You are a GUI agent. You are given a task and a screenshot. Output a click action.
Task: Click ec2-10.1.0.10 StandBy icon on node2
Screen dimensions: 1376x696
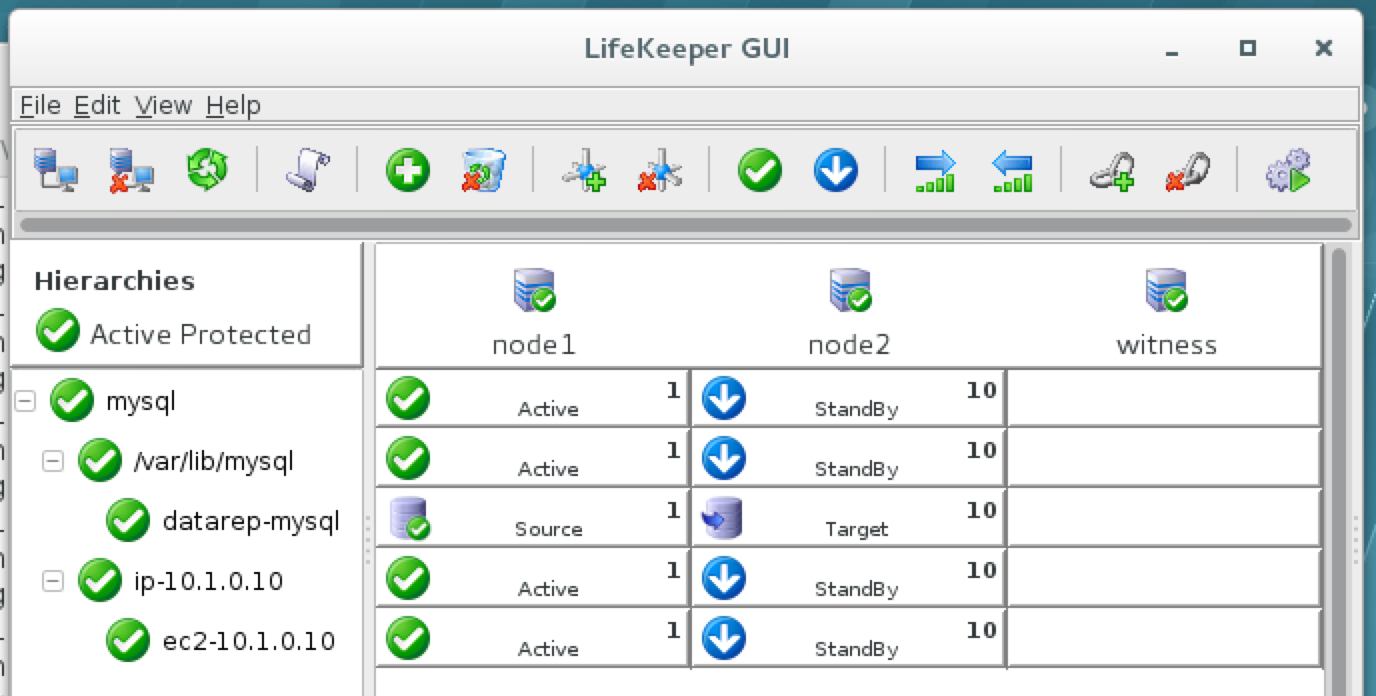pyautogui.click(x=724, y=638)
